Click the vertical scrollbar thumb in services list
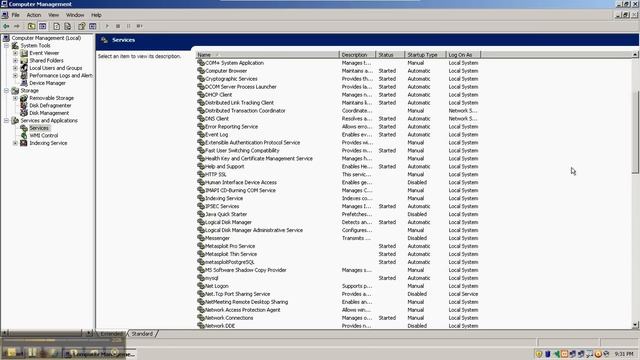The image size is (640, 360). pyautogui.click(x=636, y=133)
